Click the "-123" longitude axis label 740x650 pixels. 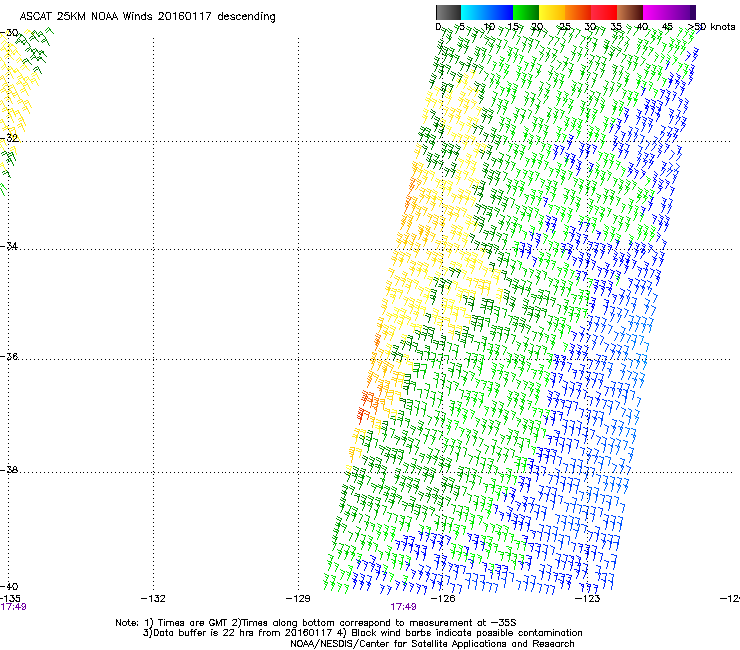(x=588, y=599)
